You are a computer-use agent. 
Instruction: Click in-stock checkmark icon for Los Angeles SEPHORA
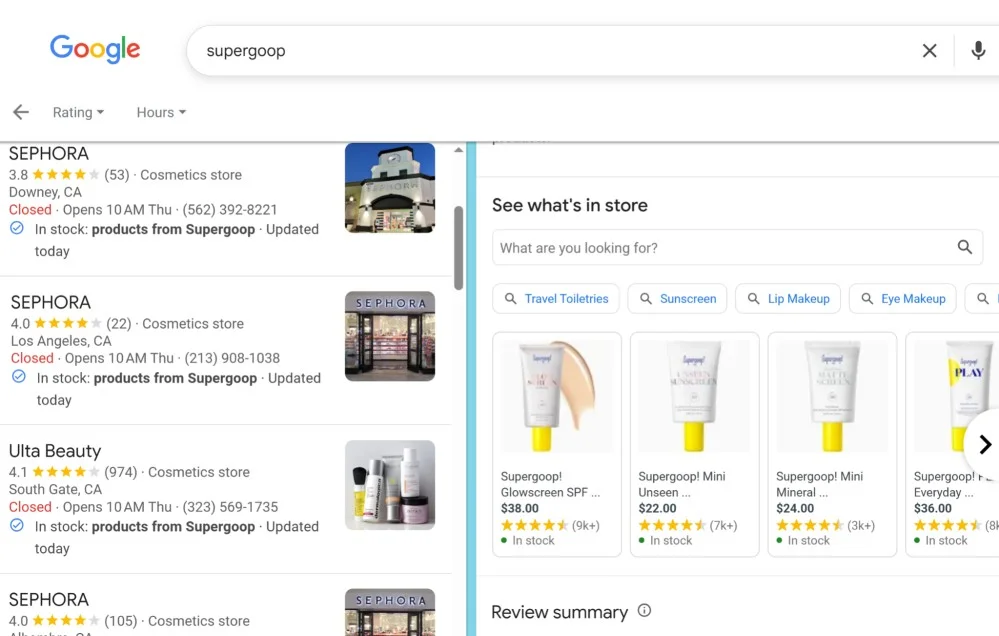tap(19, 377)
